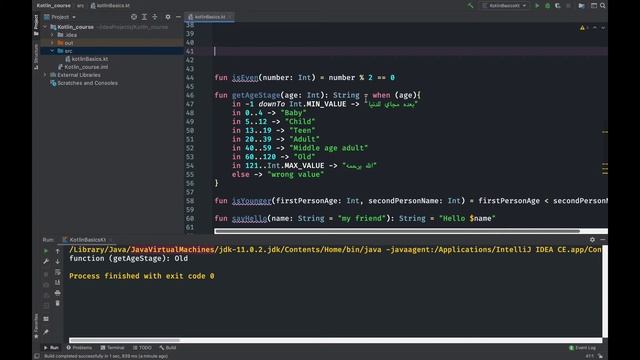Toggle soft-wrap in Run console
This screenshot has height=360, width=640.
pyautogui.click(x=58, y=272)
